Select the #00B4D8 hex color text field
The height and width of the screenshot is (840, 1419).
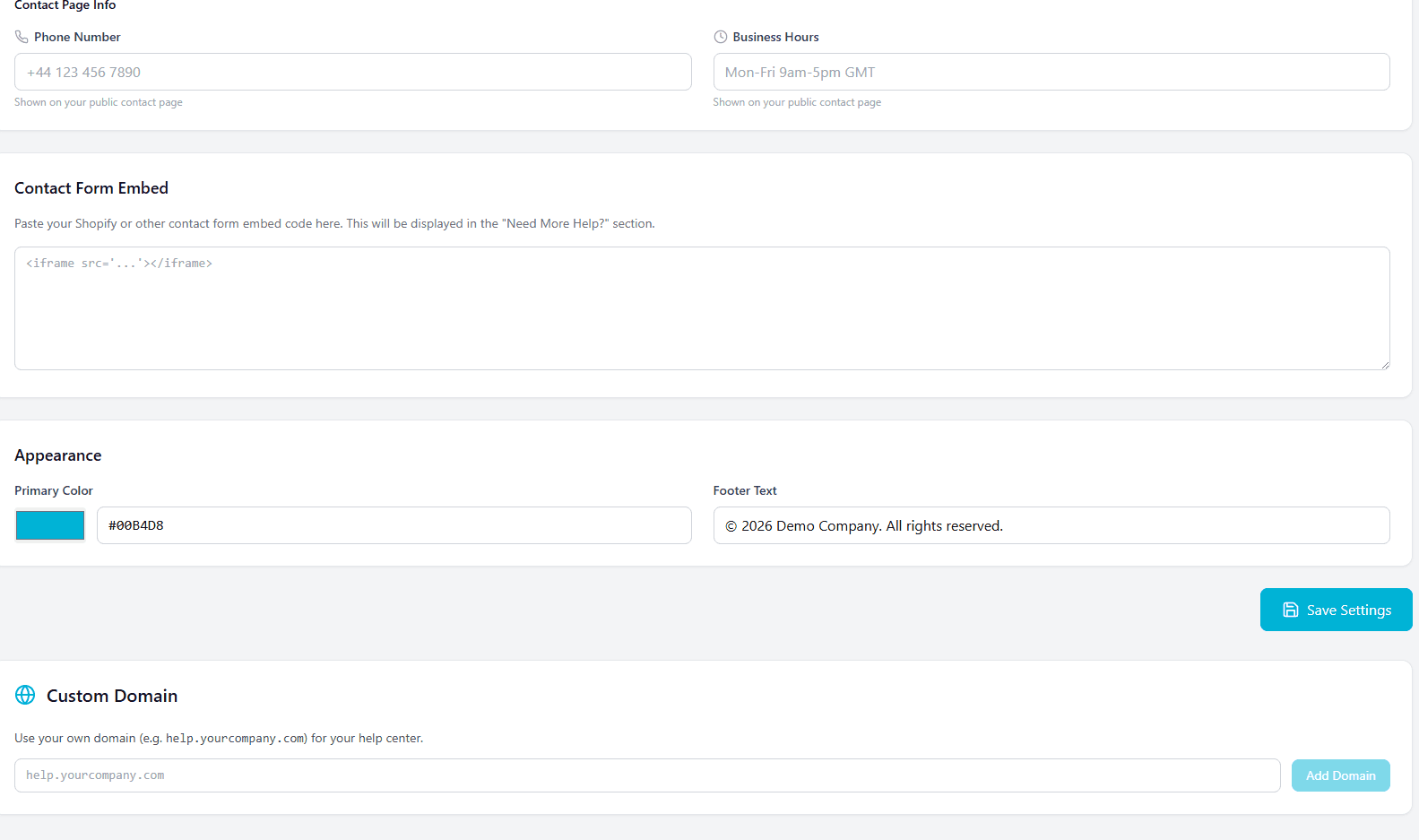pos(394,525)
